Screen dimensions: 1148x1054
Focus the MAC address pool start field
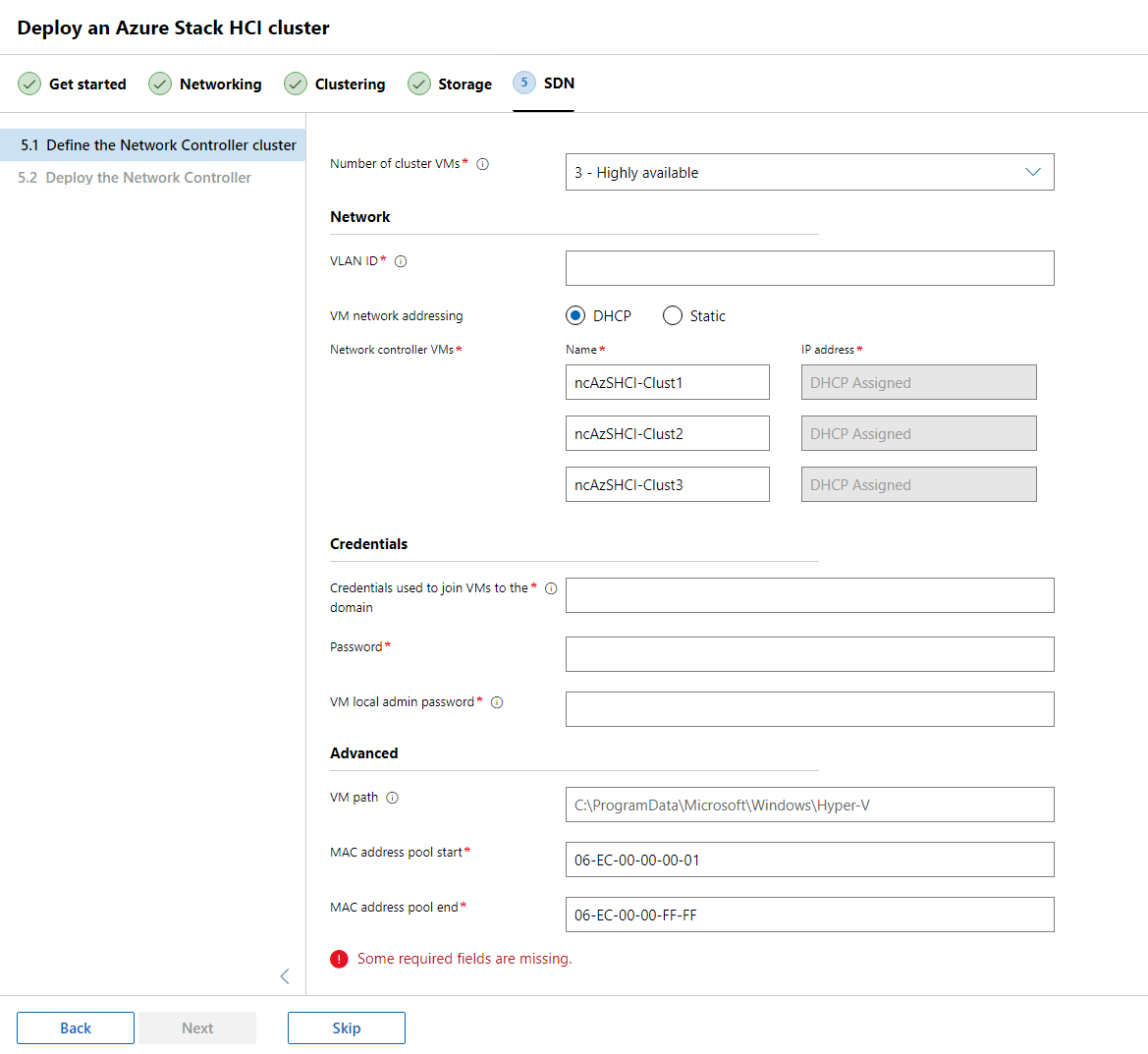809,860
